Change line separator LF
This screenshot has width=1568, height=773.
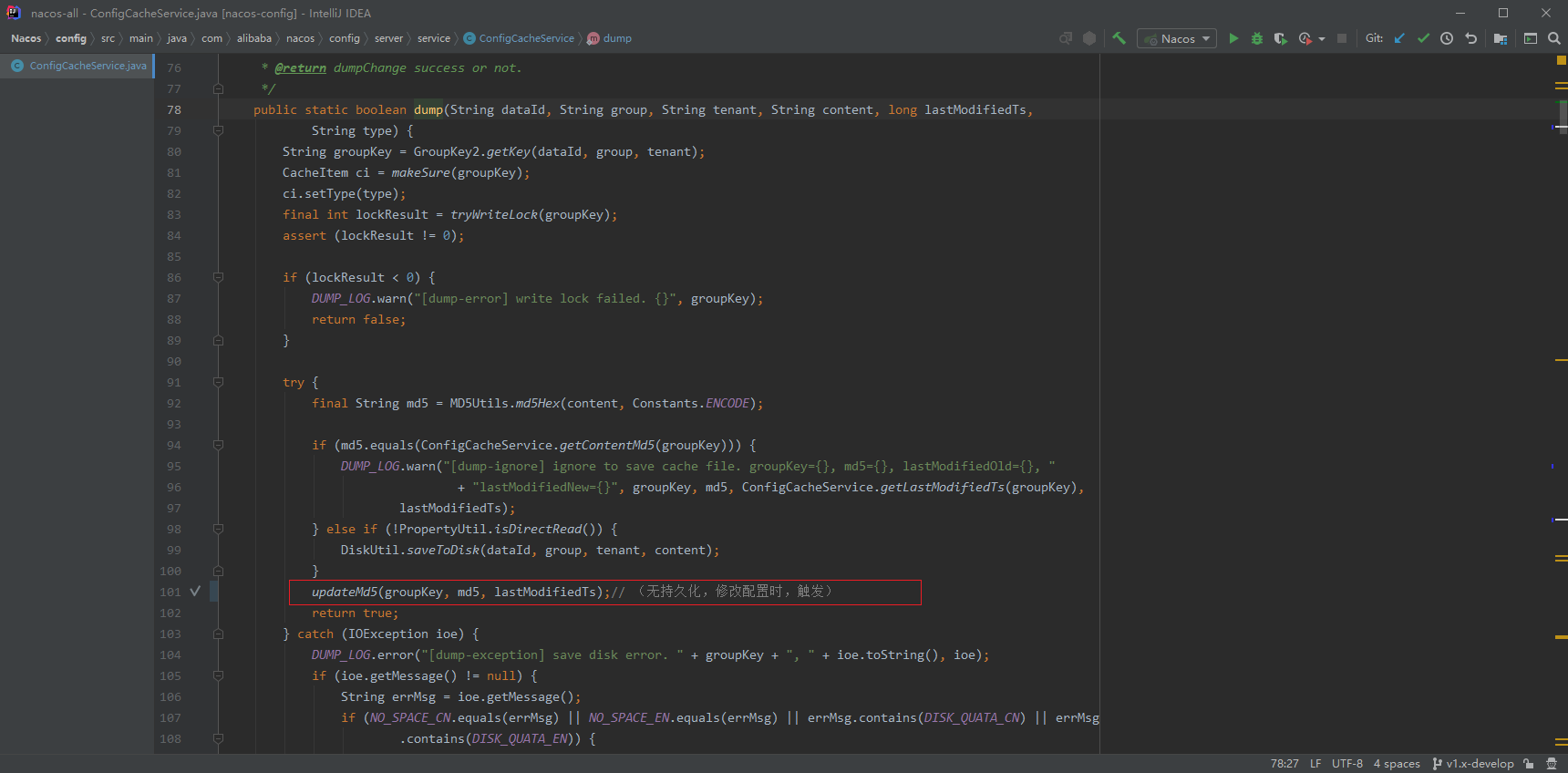[x=1315, y=764]
